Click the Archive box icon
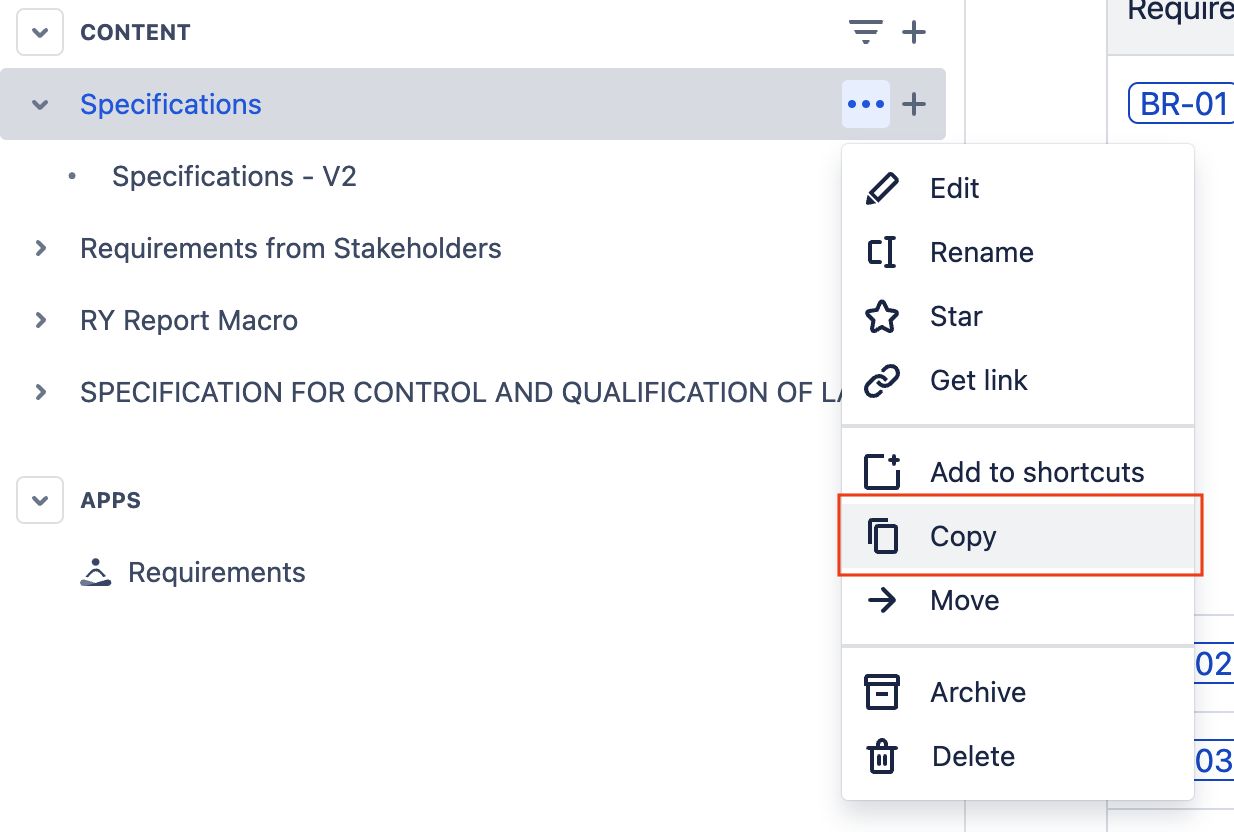The width and height of the screenshot is (1234, 832). click(x=882, y=692)
